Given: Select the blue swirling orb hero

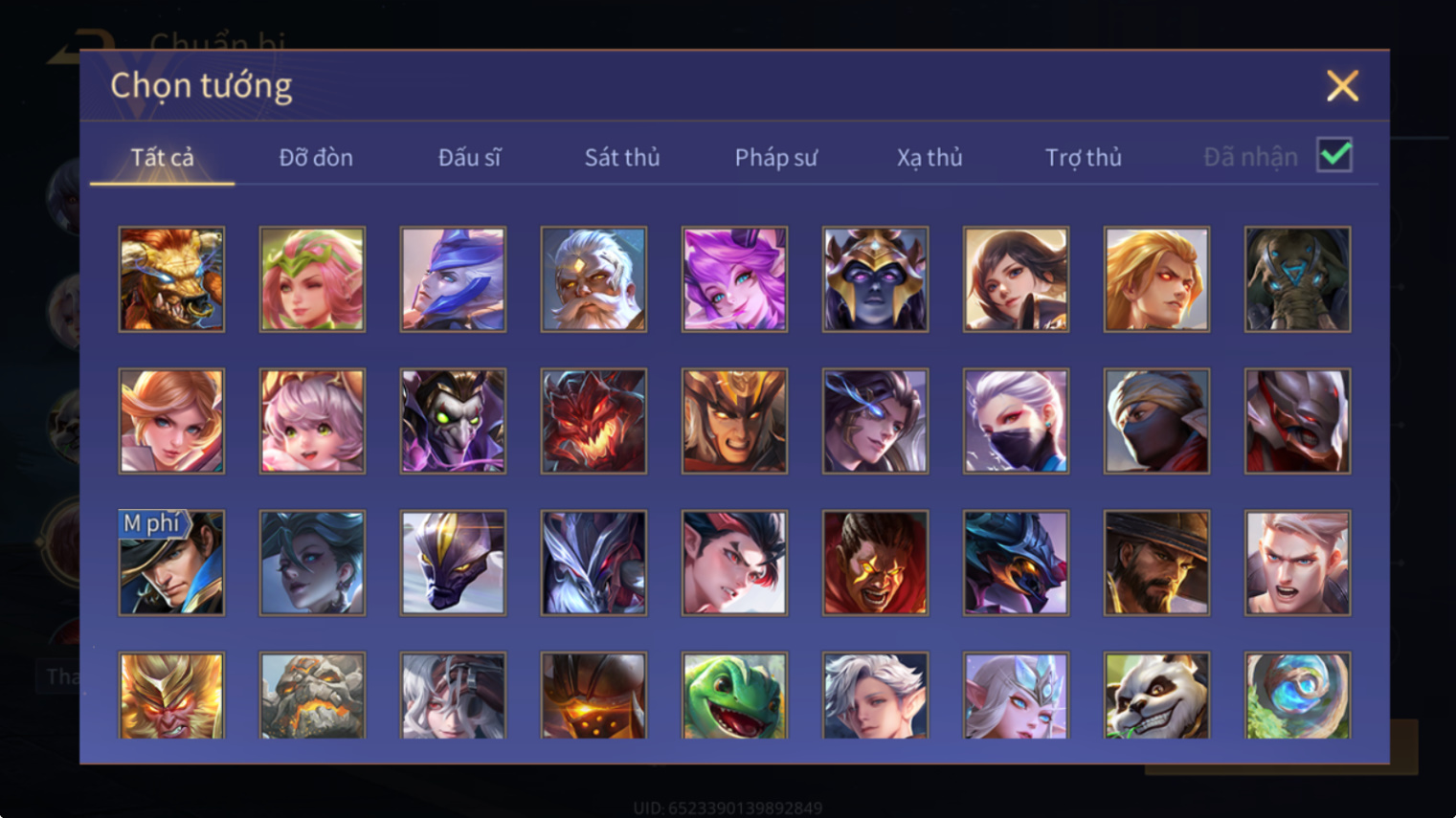Looking at the screenshot, I should tap(1297, 696).
